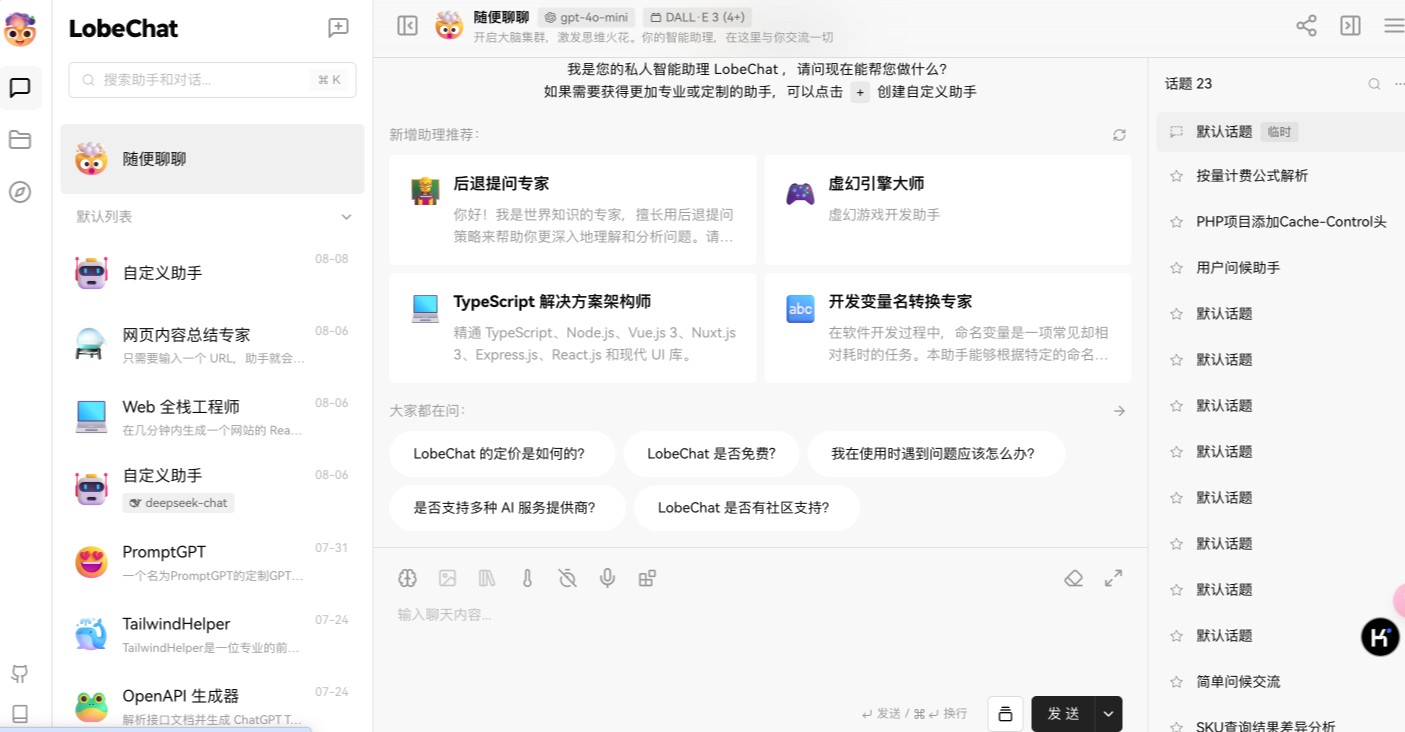Collapse the session list sidebar panel
1405x732 pixels.
tap(407, 26)
